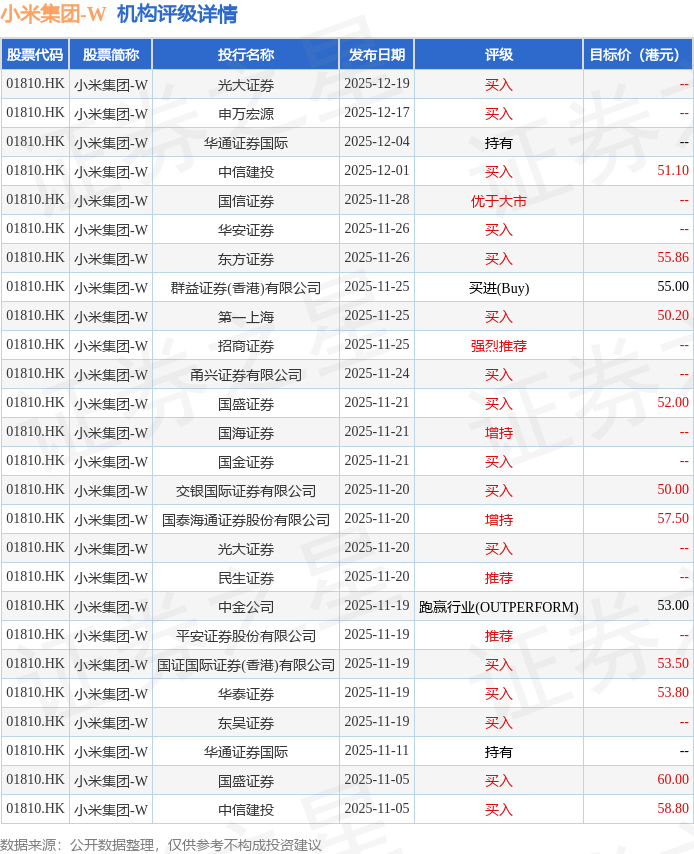
Task: Select 甬兴证券有限公司 cell
Action: 246,375
